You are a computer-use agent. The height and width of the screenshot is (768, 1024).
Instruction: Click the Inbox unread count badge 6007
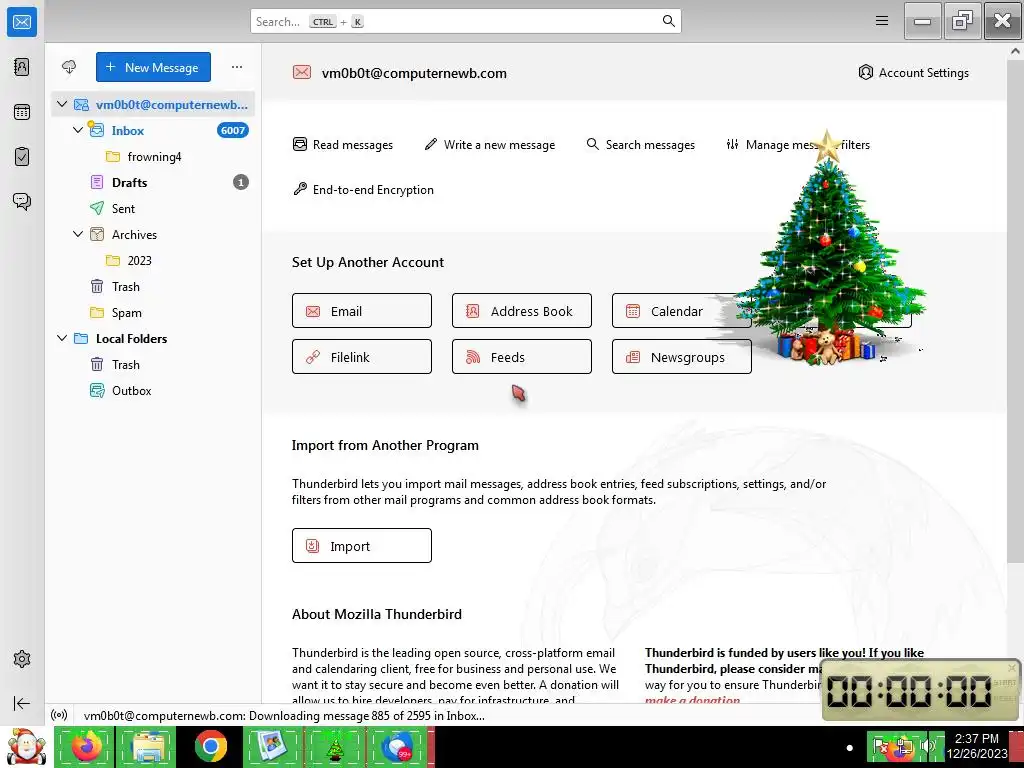pos(232,130)
